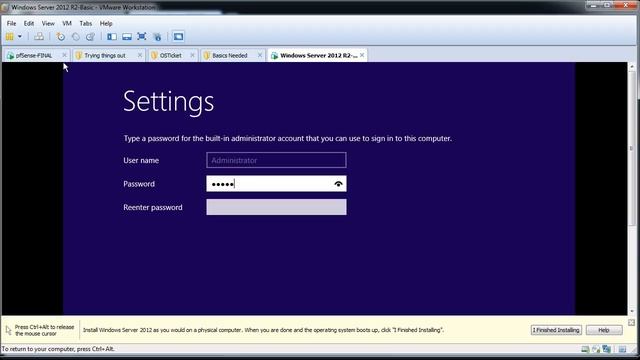This screenshot has height=360, width=640.
Task: Open the power options dropdown arrow
Action: tap(20, 37)
